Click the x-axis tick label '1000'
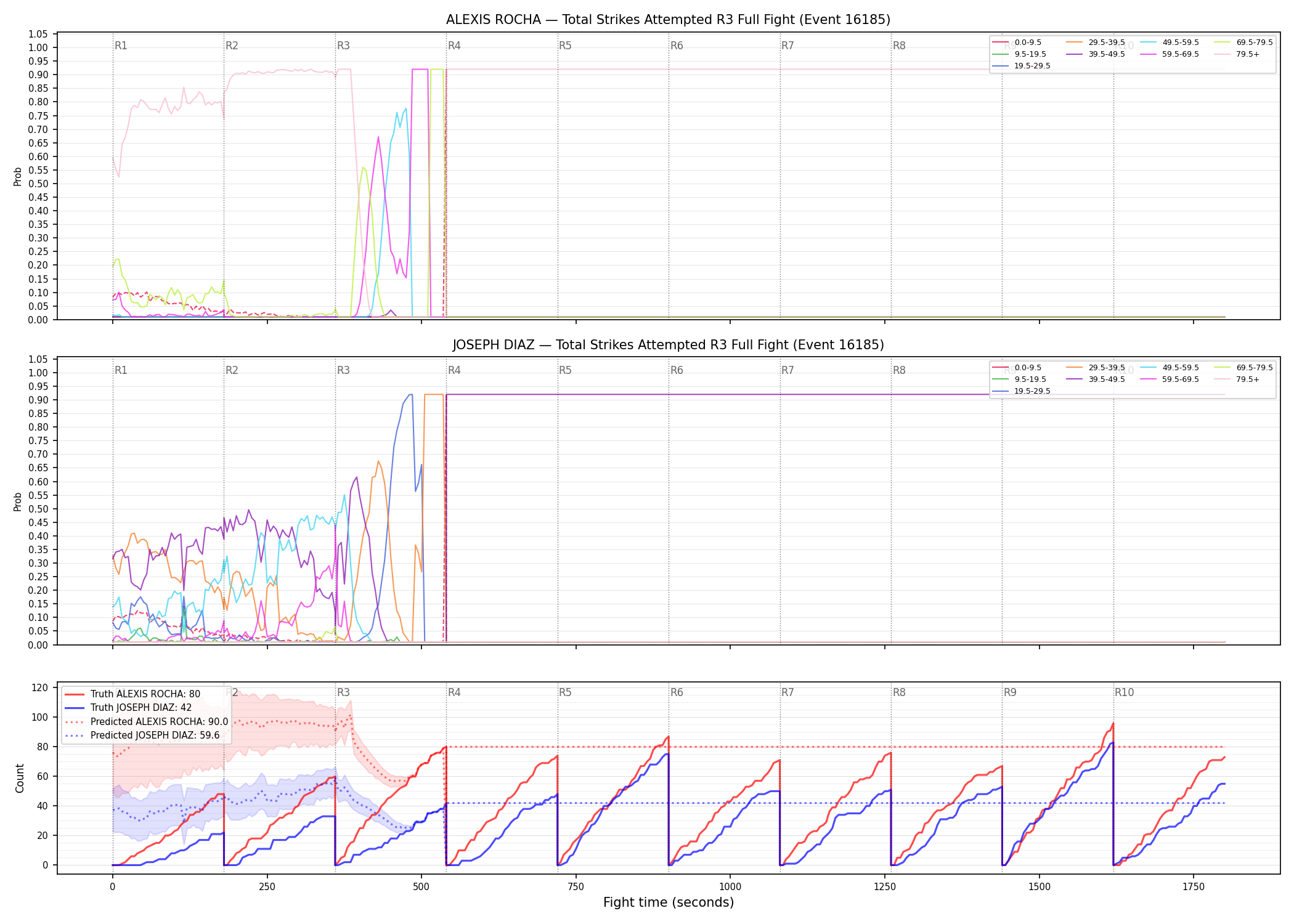Screen dimensions: 1294x924 click(730, 887)
